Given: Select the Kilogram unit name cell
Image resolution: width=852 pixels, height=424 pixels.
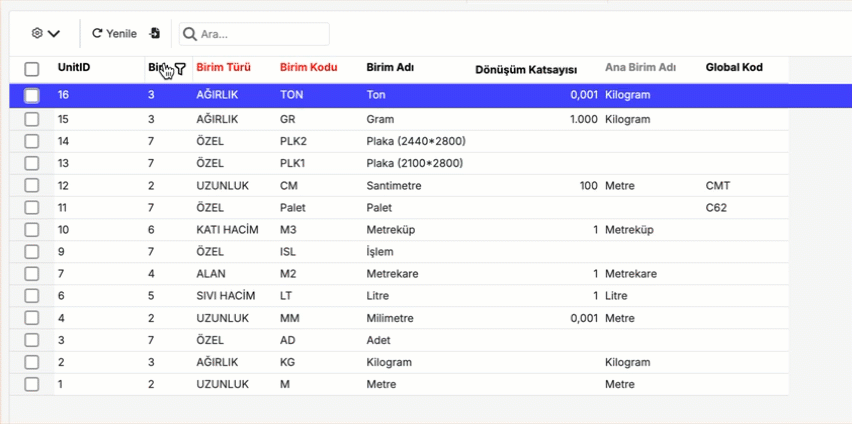Looking at the screenshot, I should coord(391,362).
